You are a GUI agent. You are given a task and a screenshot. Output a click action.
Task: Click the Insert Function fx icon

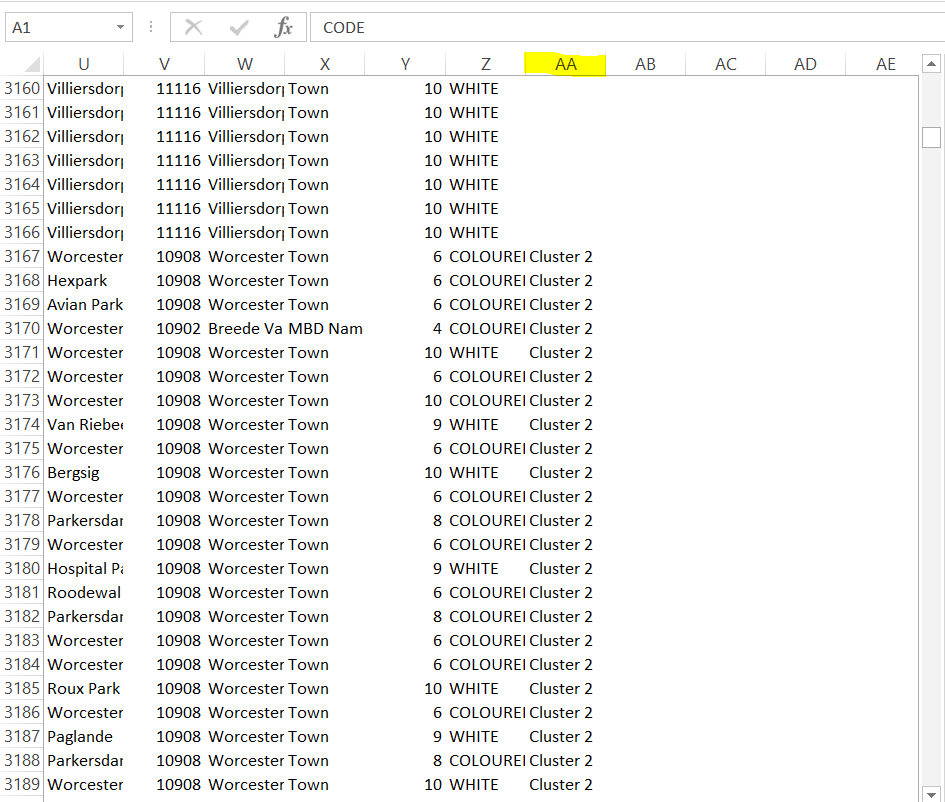pos(284,28)
